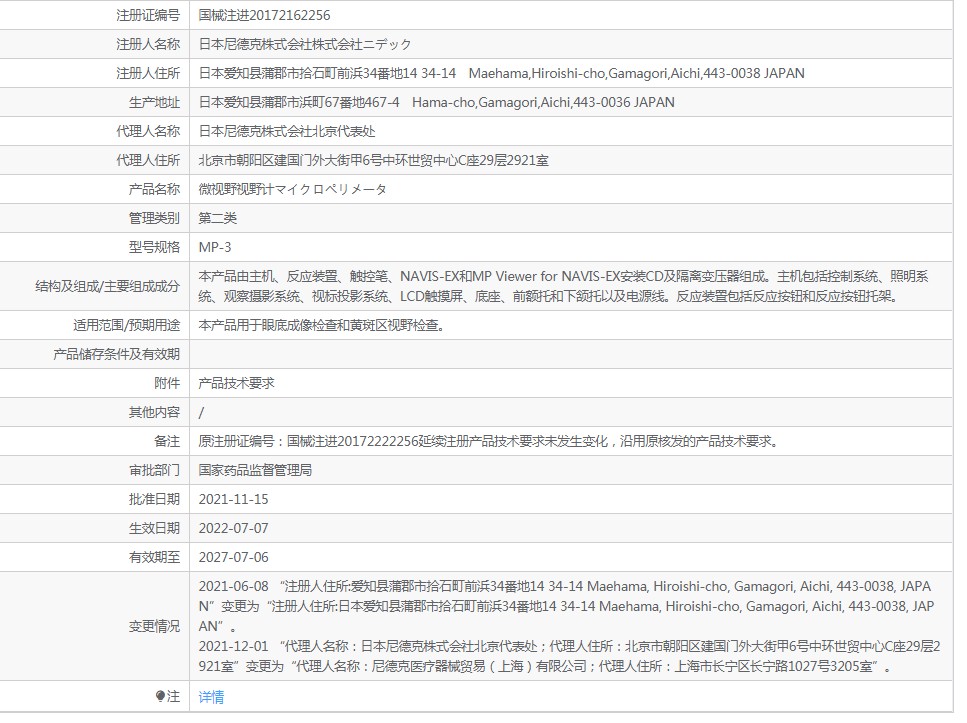Screen dimensions: 967x723
Task: Select the intended use text 本产品用于眼底成像检查
Action: pos(321,325)
